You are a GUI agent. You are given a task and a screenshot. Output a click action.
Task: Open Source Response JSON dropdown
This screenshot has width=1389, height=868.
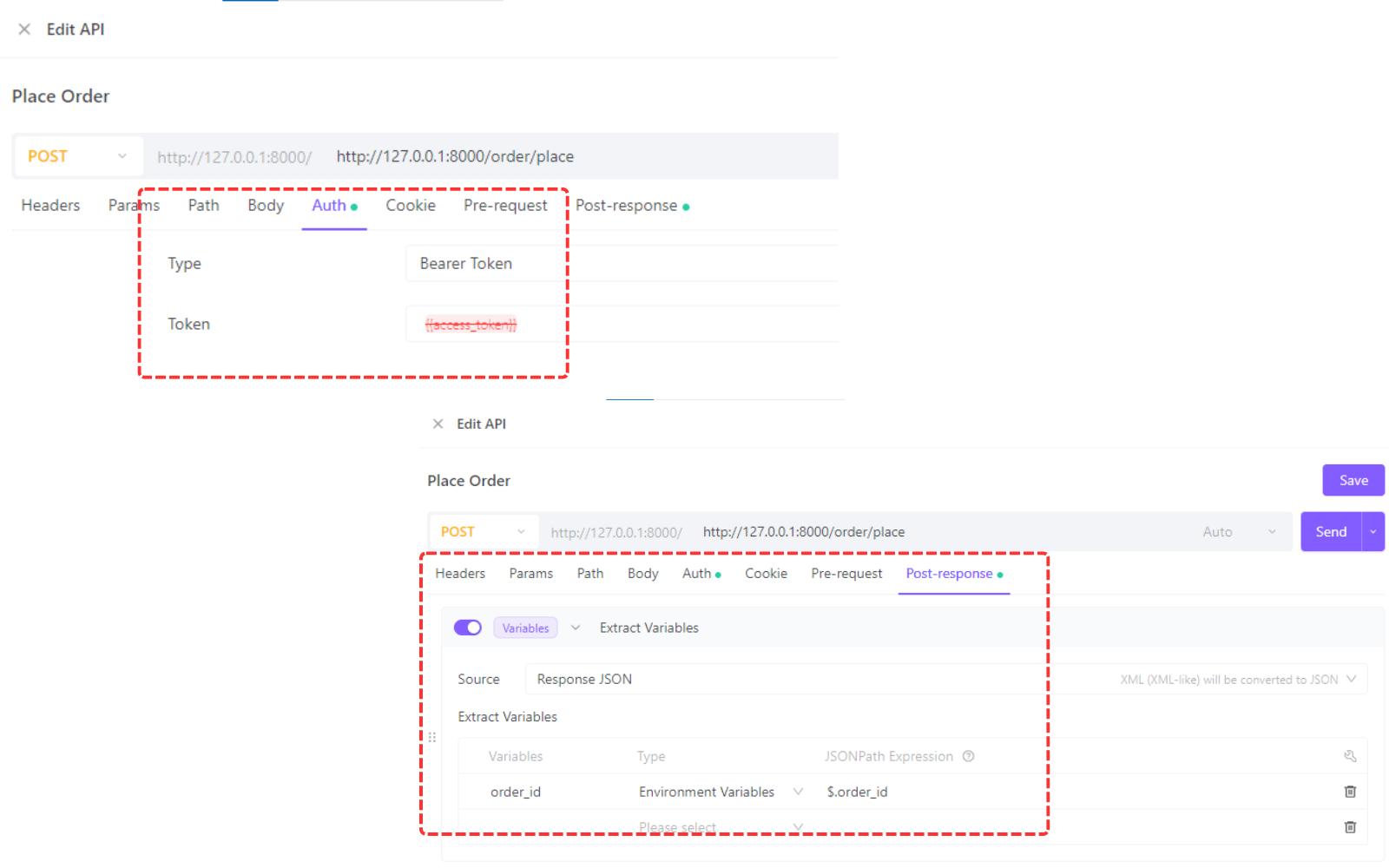[946, 679]
